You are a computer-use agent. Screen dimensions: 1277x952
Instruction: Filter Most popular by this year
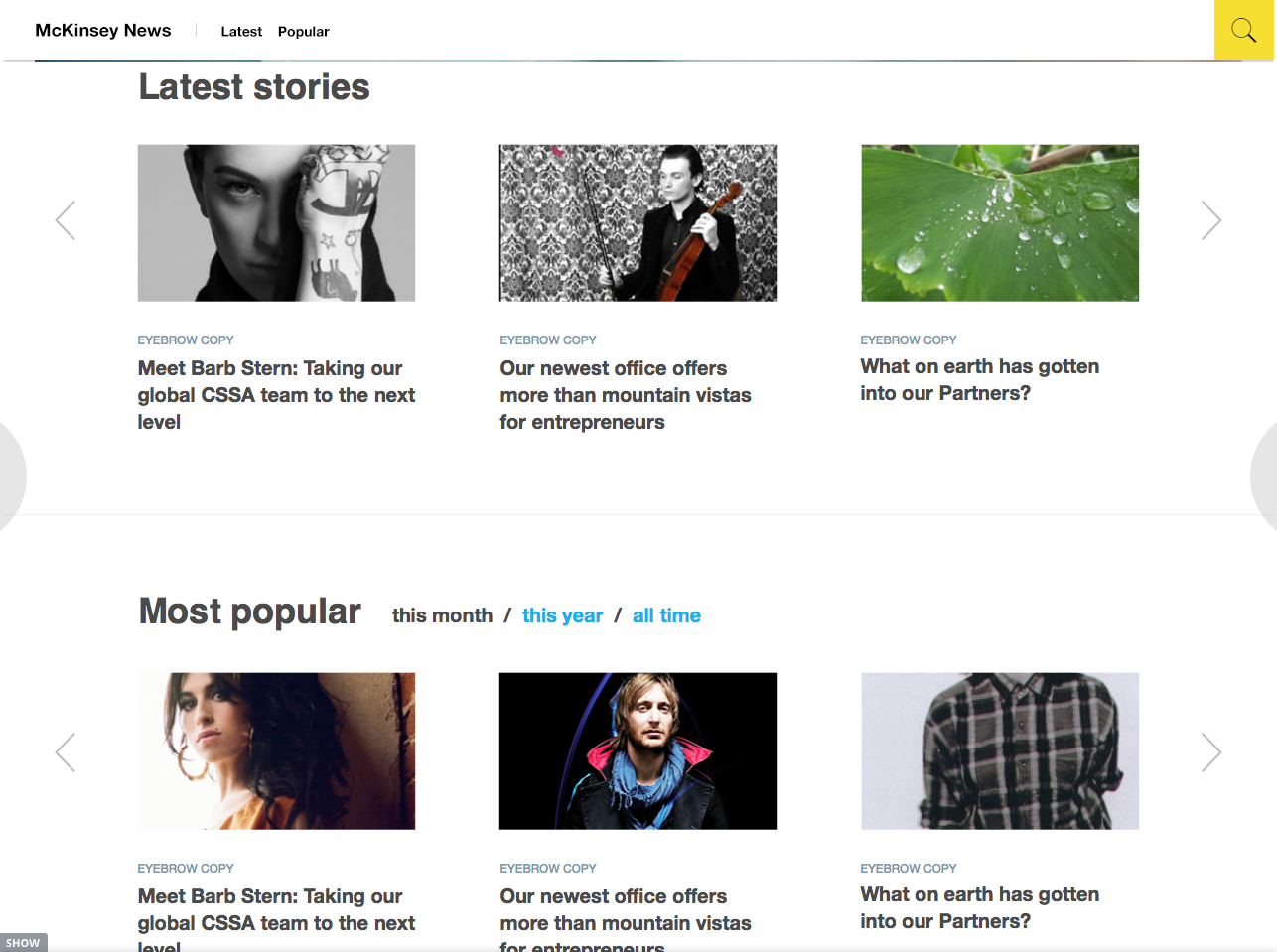coord(562,615)
